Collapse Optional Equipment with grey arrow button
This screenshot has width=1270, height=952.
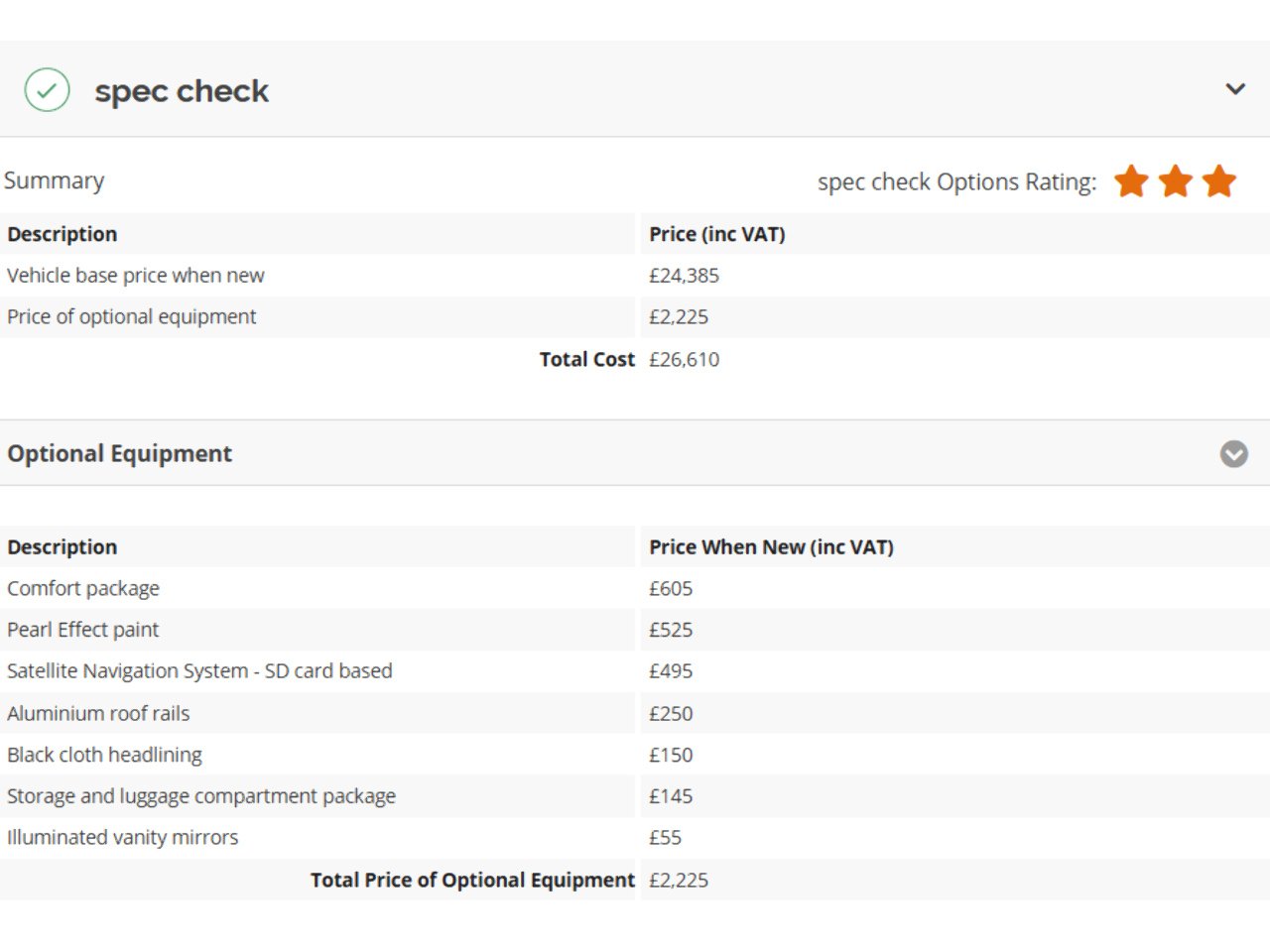tap(1233, 454)
